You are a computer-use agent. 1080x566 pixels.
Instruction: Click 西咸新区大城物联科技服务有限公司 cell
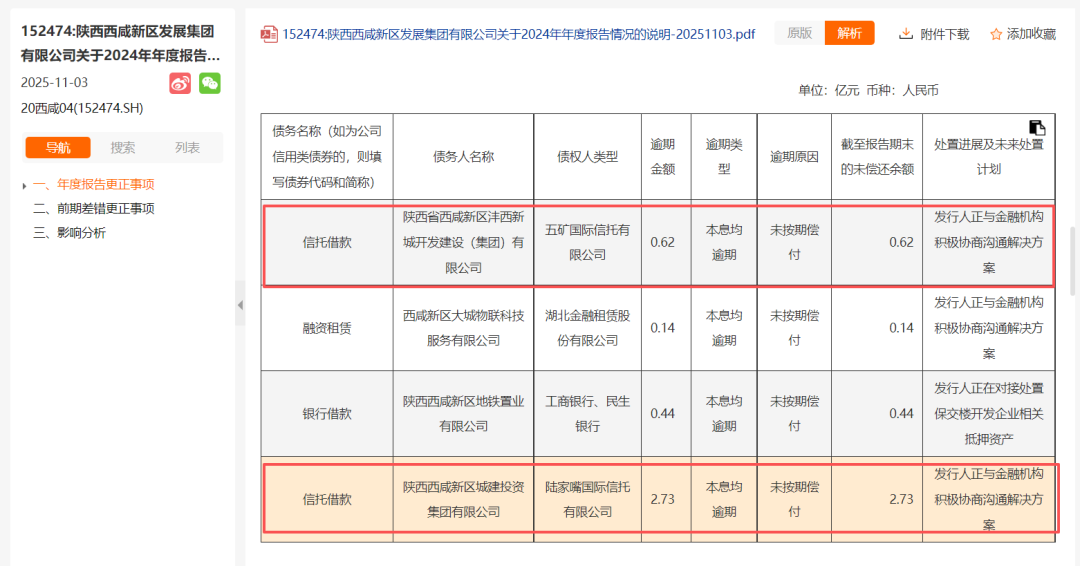tap(464, 328)
